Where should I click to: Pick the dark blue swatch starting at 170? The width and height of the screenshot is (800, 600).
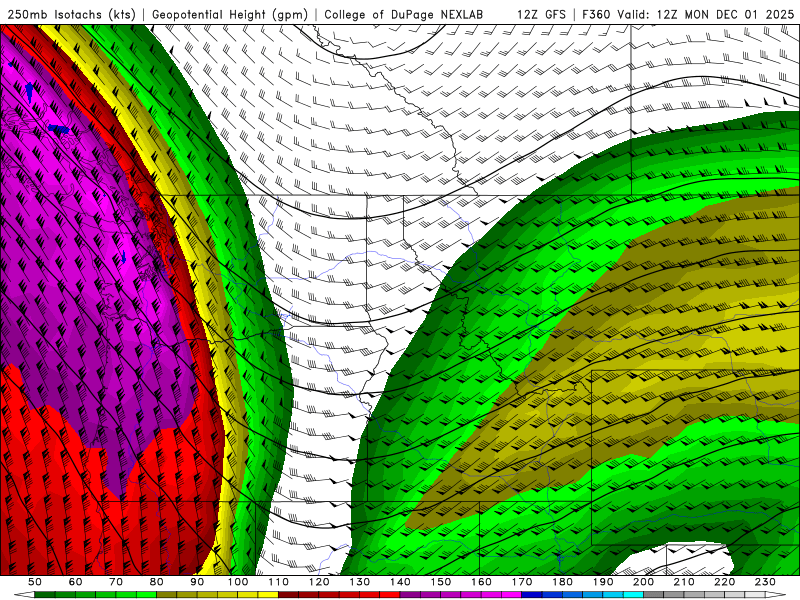point(532,594)
